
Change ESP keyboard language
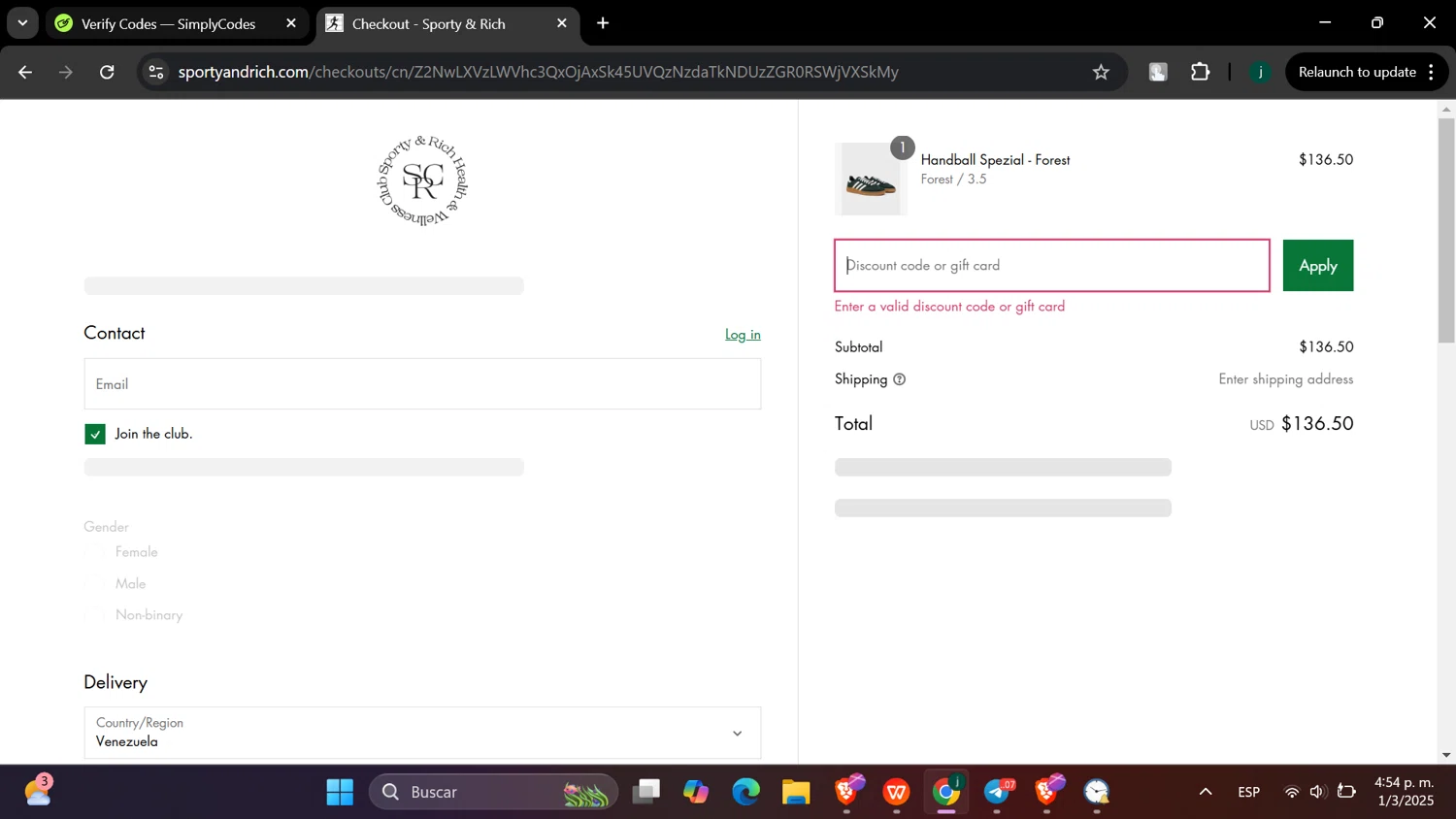pos(1249,793)
